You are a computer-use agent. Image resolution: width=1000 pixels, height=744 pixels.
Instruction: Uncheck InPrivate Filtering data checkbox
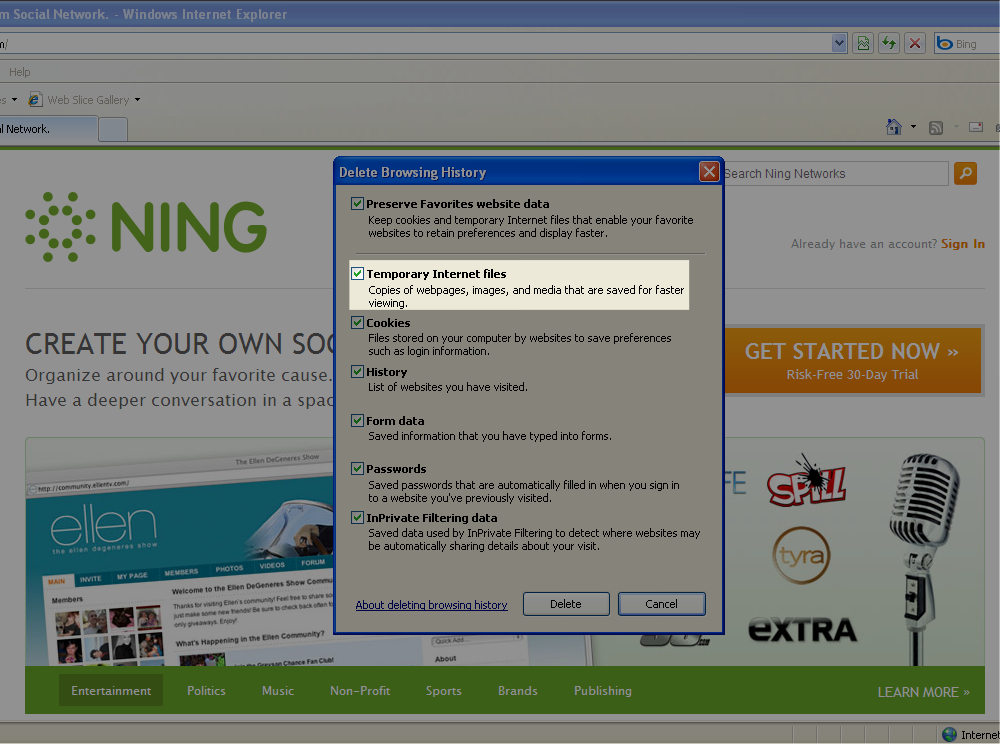(358, 518)
